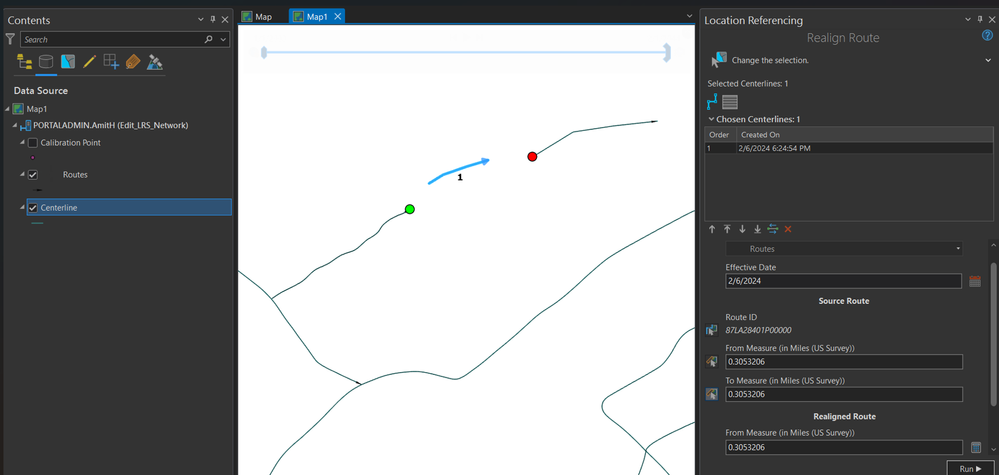Click the Run button
Image resolution: width=999 pixels, height=475 pixels.
click(x=970, y=468)
